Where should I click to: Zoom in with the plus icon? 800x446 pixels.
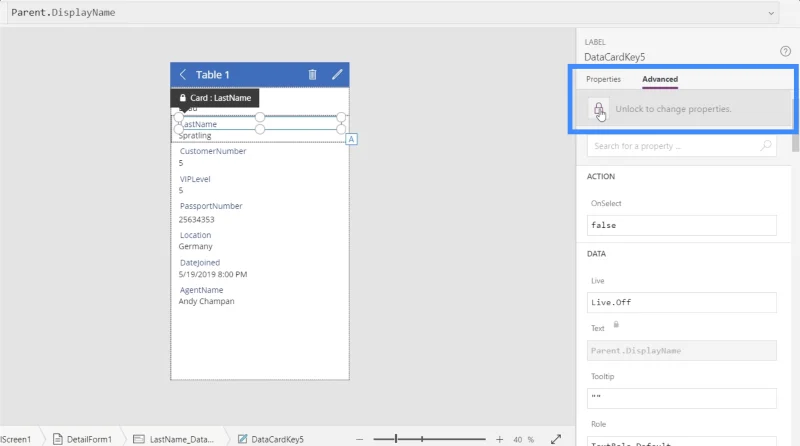coord(499,439)
